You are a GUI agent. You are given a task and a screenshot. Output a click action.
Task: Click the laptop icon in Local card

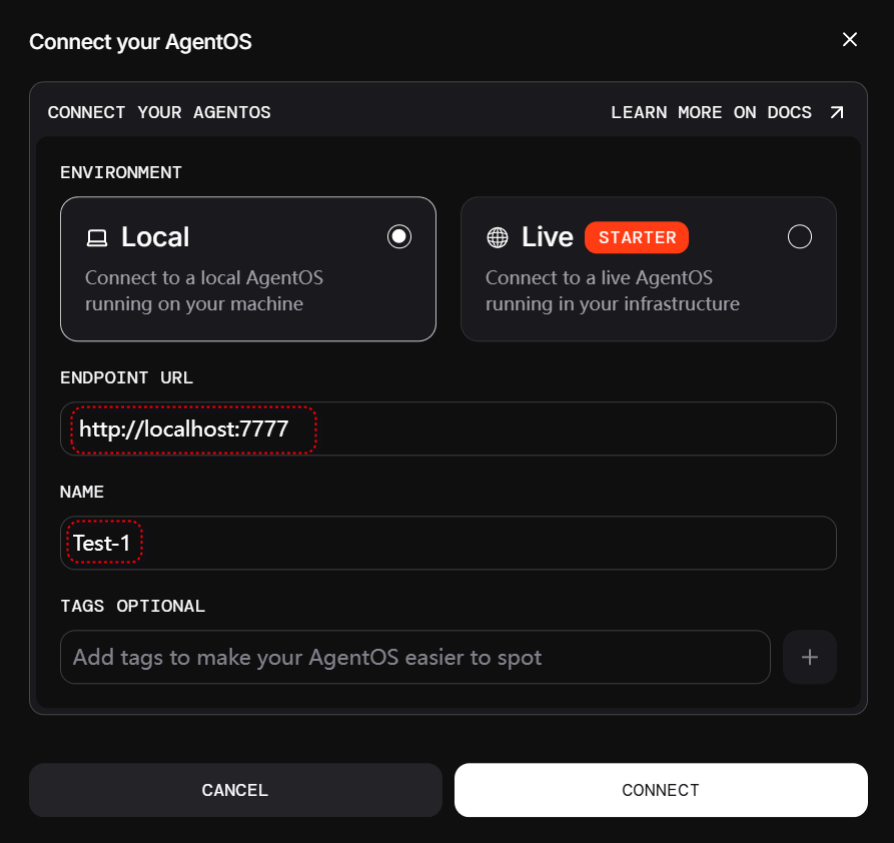[x=97, y=238]
